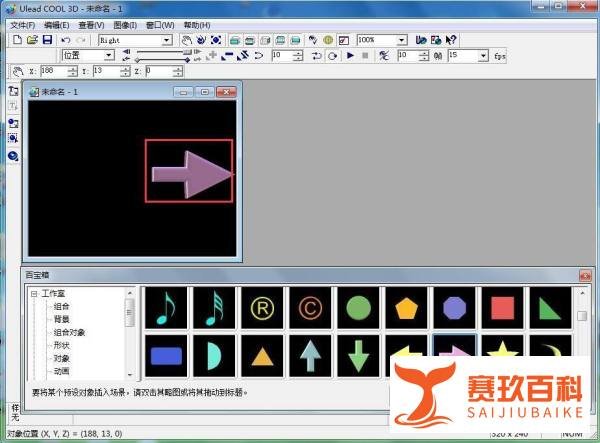Select the Rotate object tool
This screenshot has width=600, height=443.
(201, 40)
